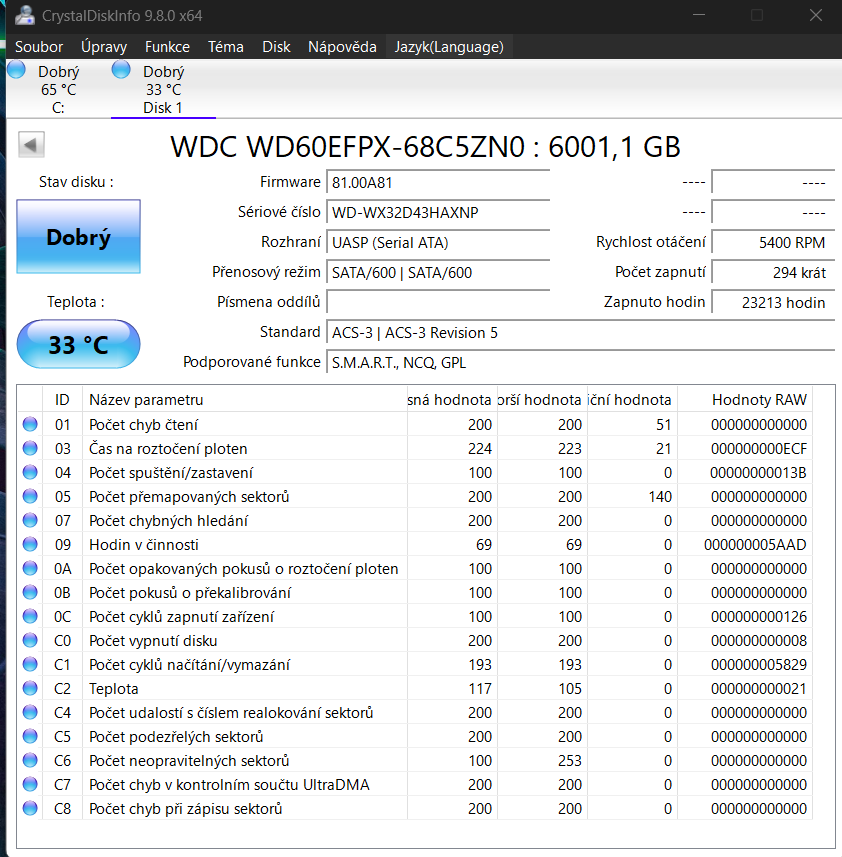The width and height of the screenshot is (842, 857).
Task: Click status dot for C0 Počet vypnutí disku
Action: 30,640
